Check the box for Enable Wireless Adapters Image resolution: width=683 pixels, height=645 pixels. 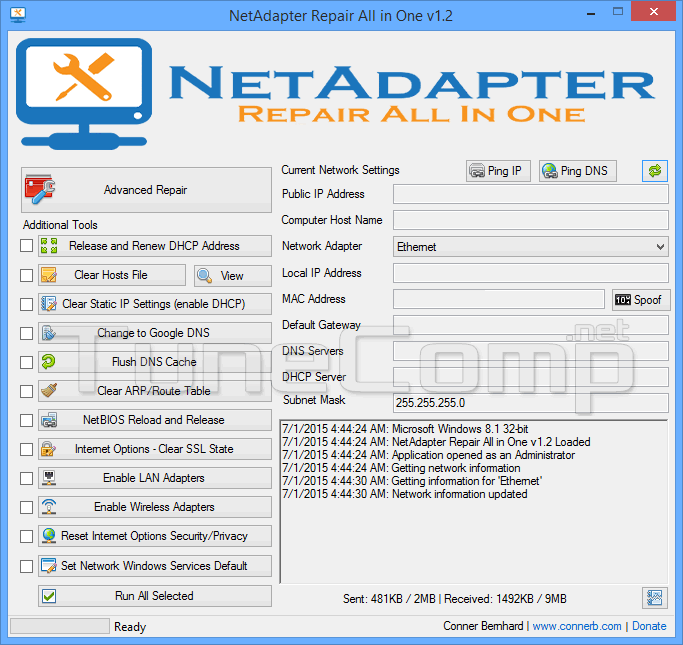click(x=27, y=507)
